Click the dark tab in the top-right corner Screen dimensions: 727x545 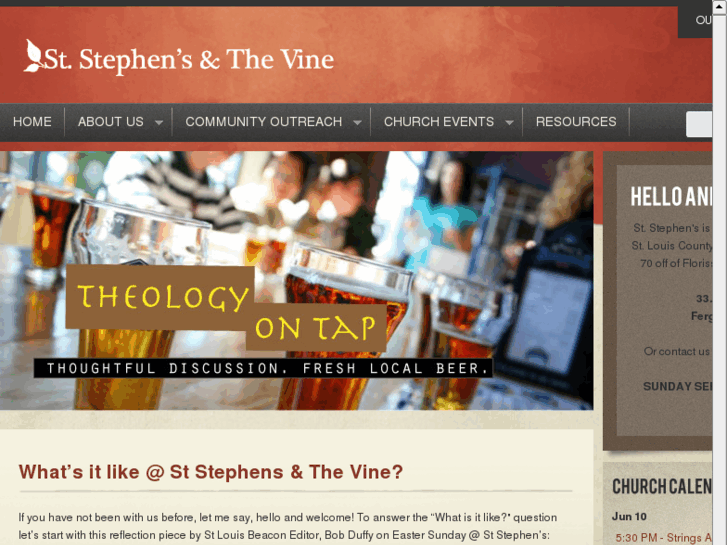(695, 22)
